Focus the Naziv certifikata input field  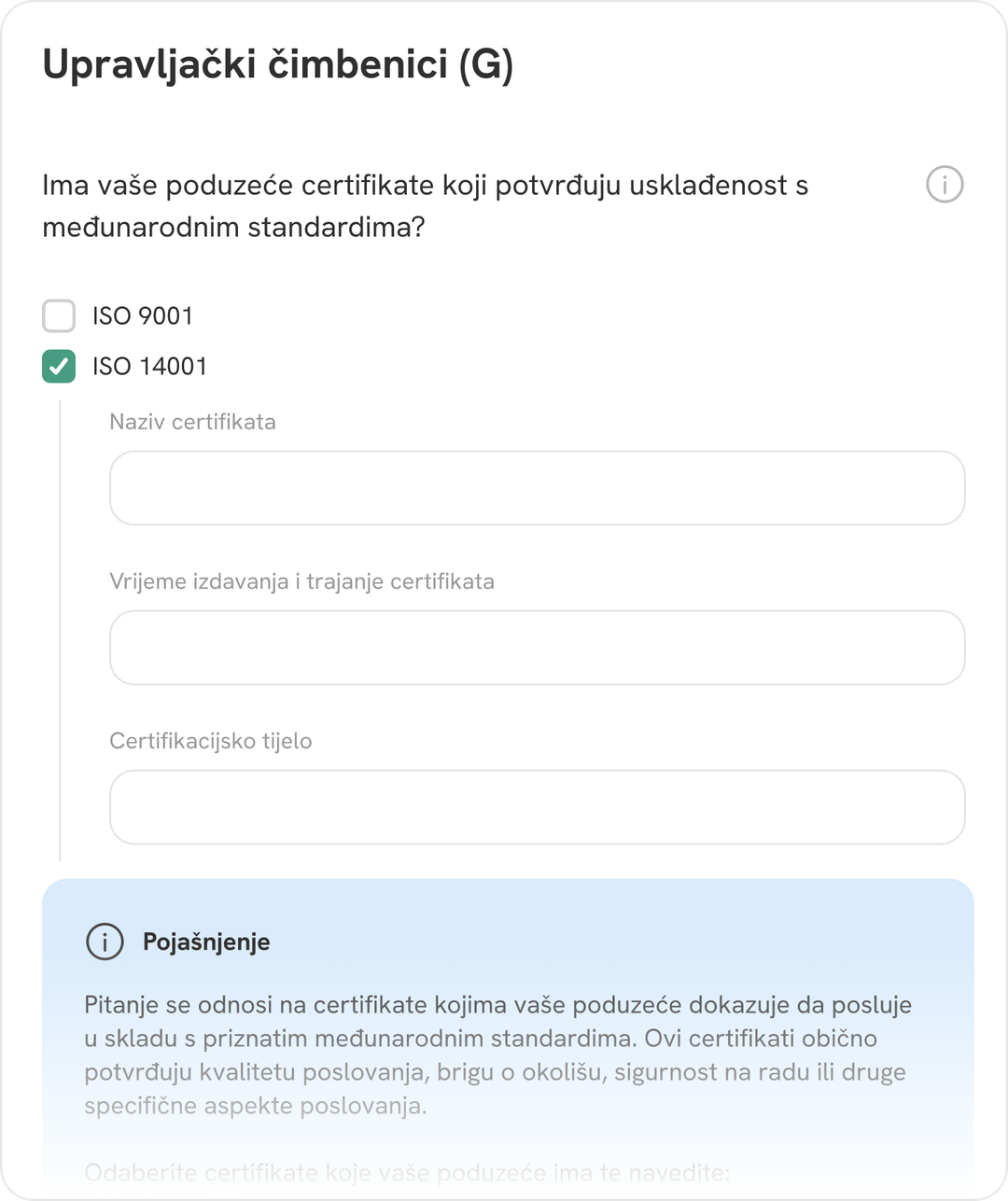(537, 488)
